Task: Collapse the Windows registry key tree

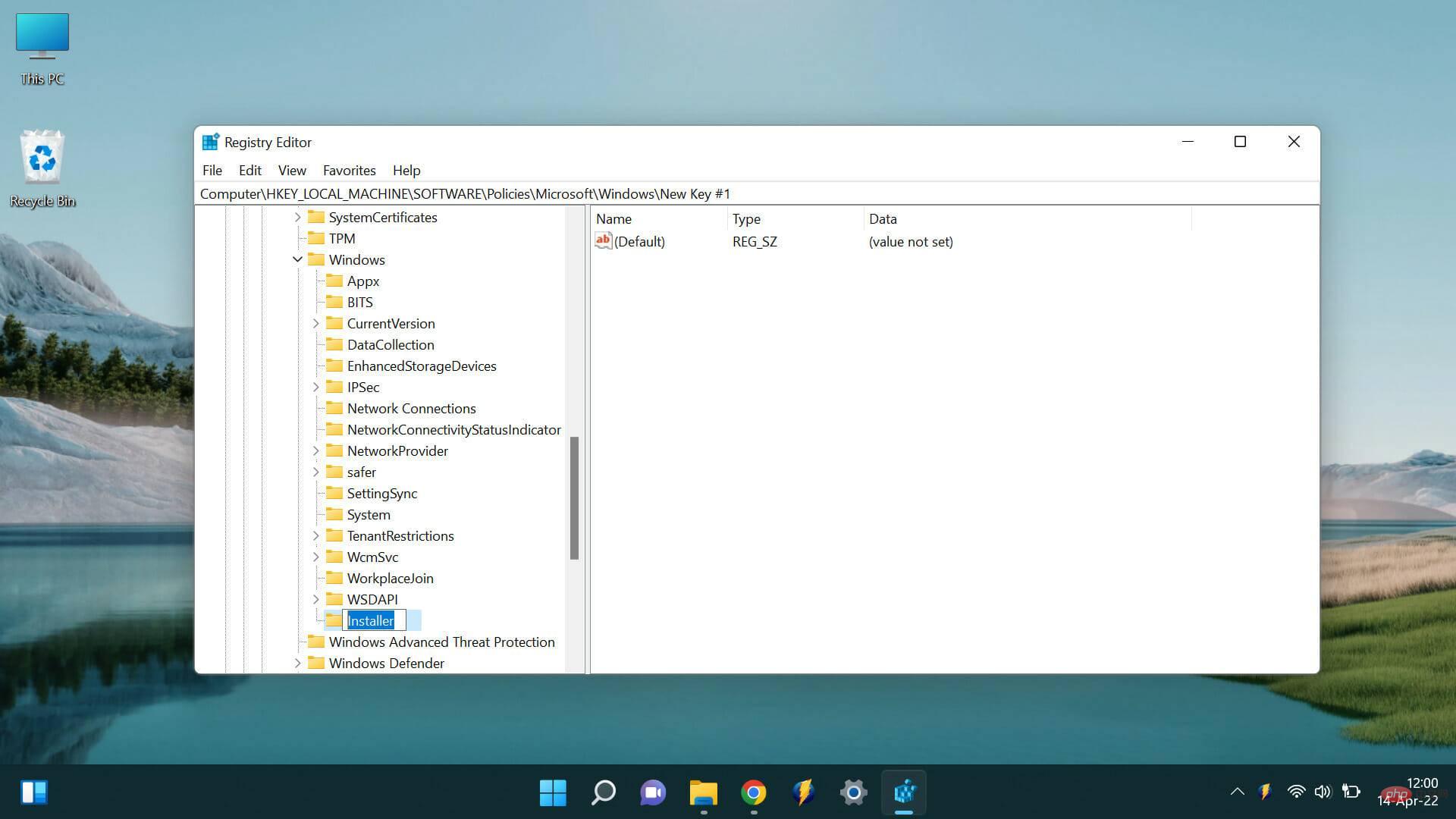Action: pyautogui.click(x=297, y=259)
